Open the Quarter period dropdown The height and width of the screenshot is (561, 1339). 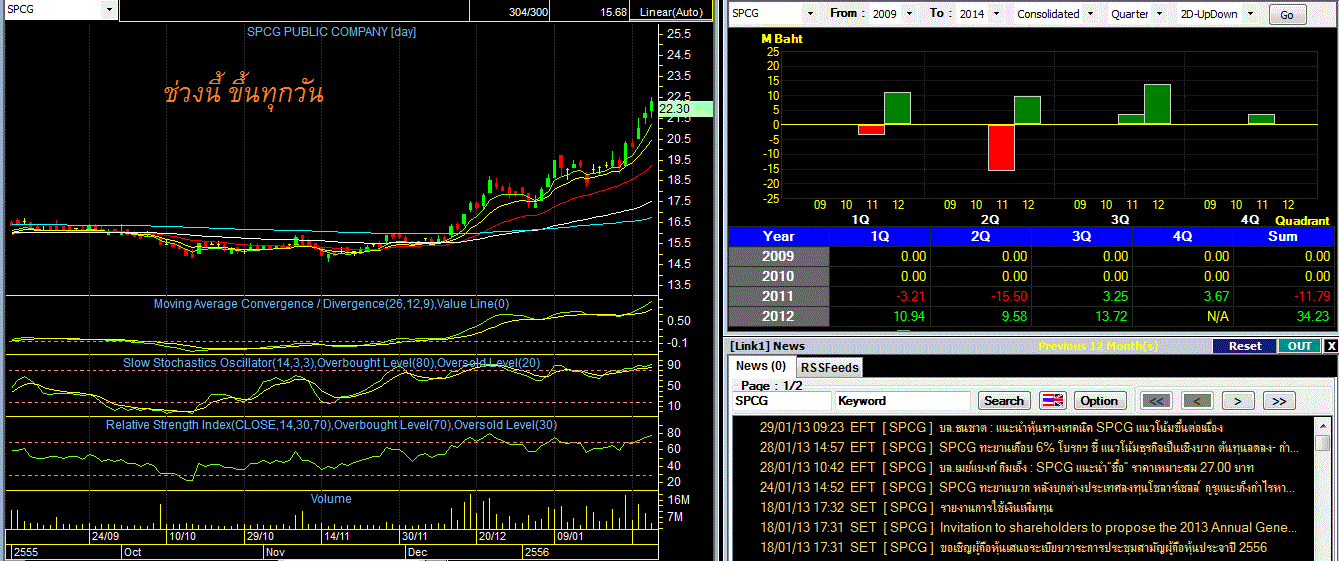coord(1158,14)
